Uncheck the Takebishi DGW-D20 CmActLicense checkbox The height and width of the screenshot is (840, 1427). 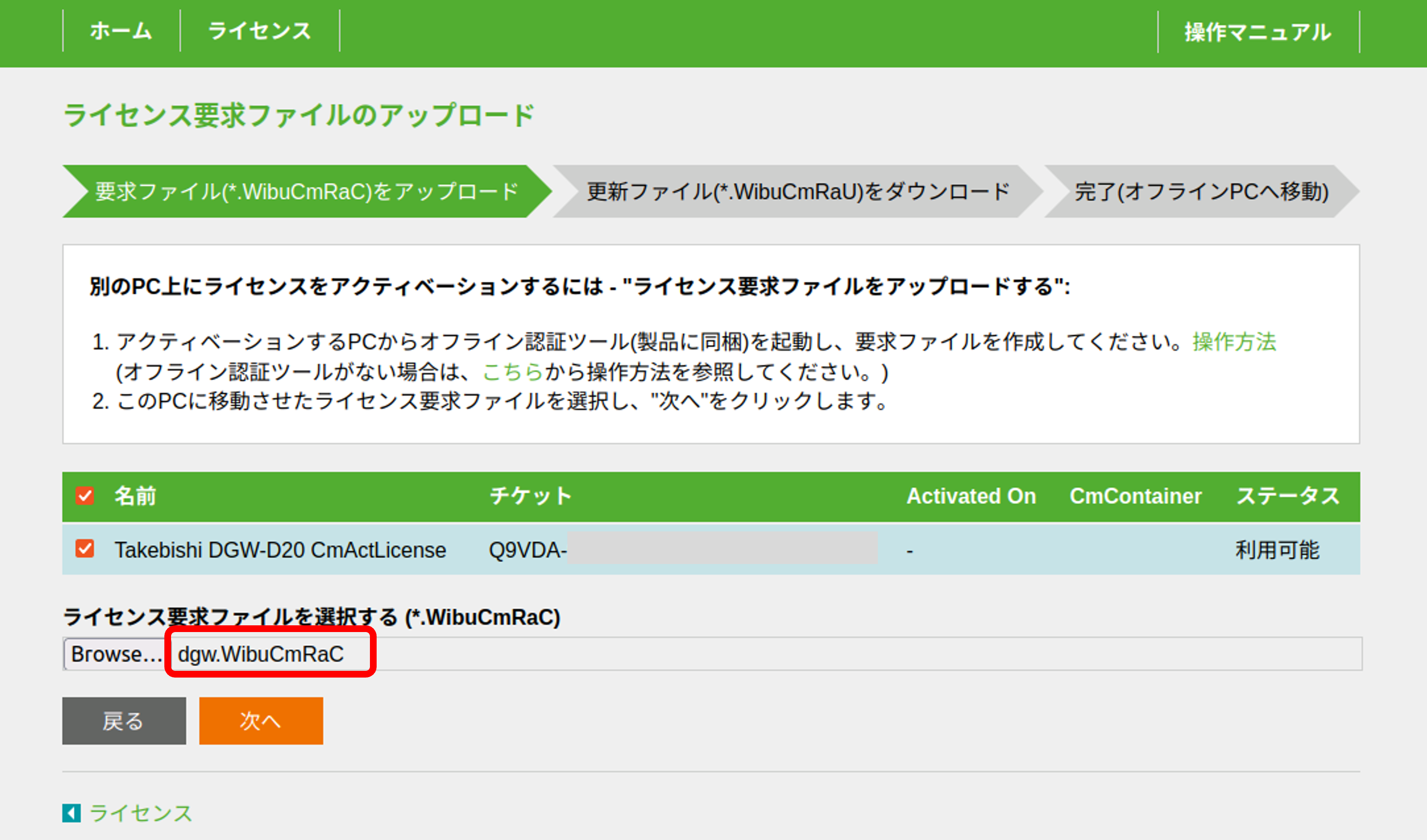(85, 549)
